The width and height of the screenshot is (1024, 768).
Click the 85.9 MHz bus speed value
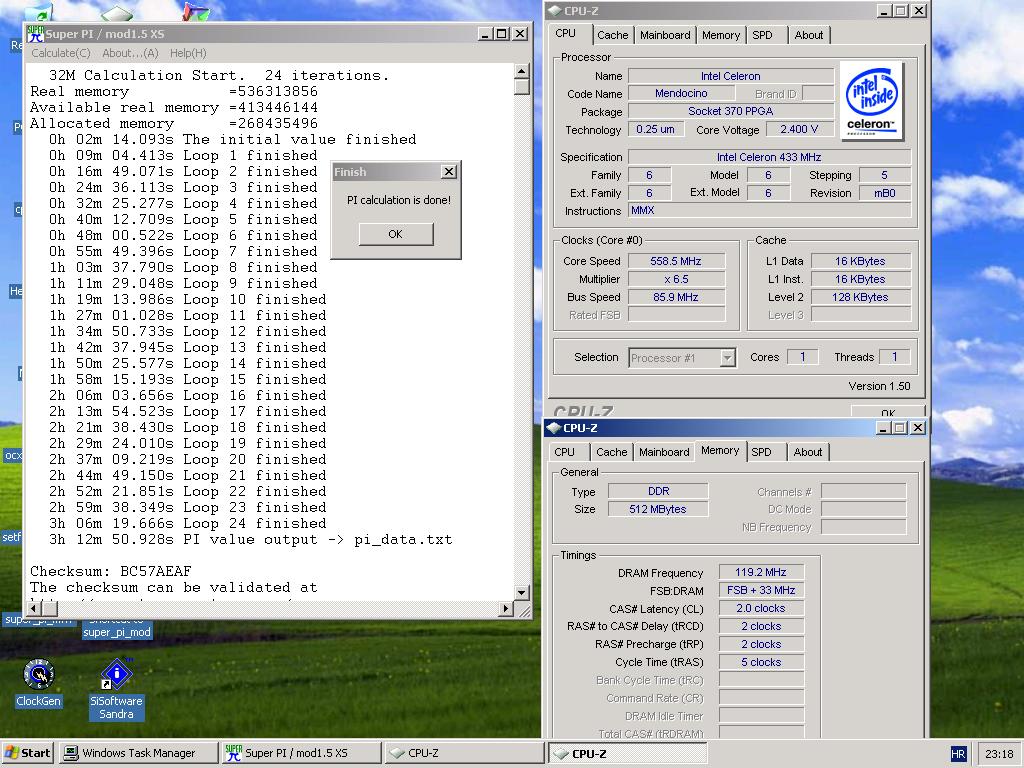coord(676,297)
